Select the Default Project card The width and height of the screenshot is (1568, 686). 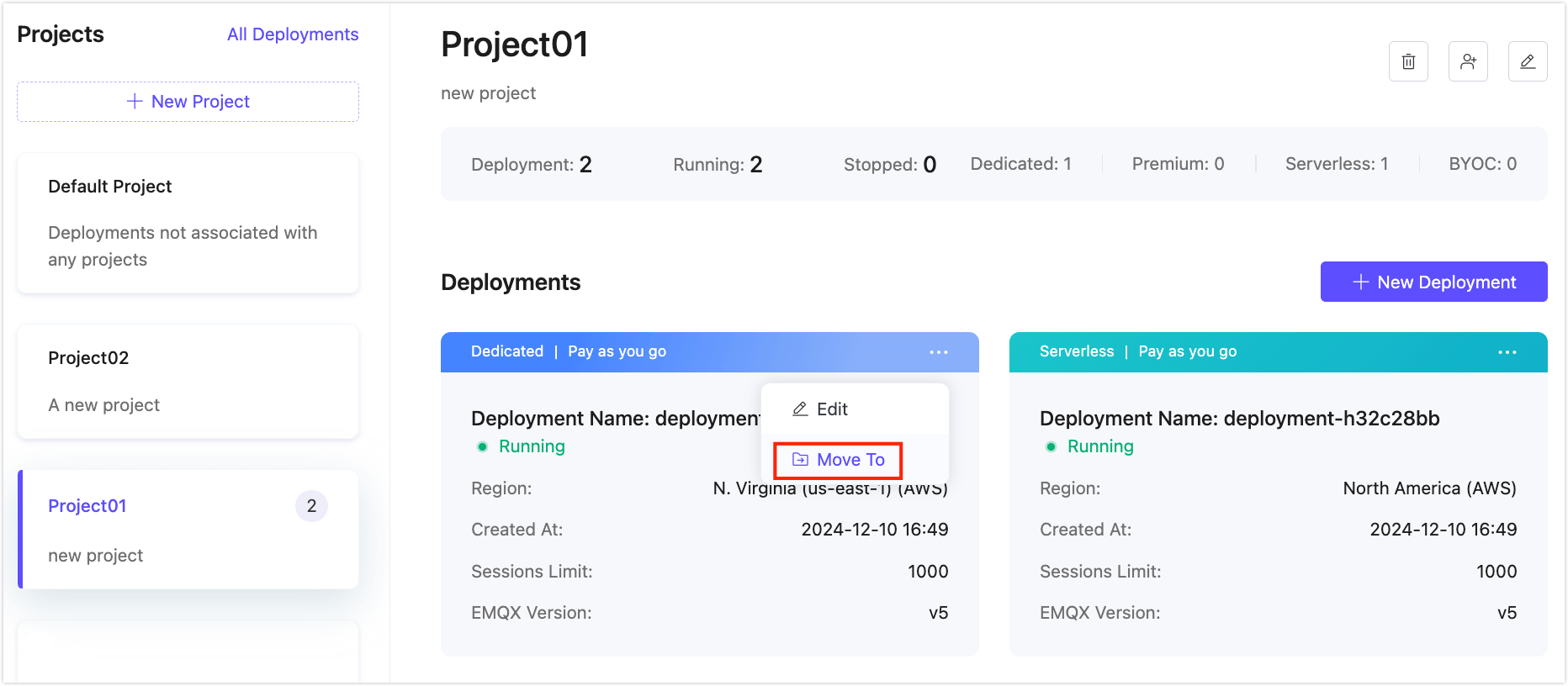click(188, 223)
